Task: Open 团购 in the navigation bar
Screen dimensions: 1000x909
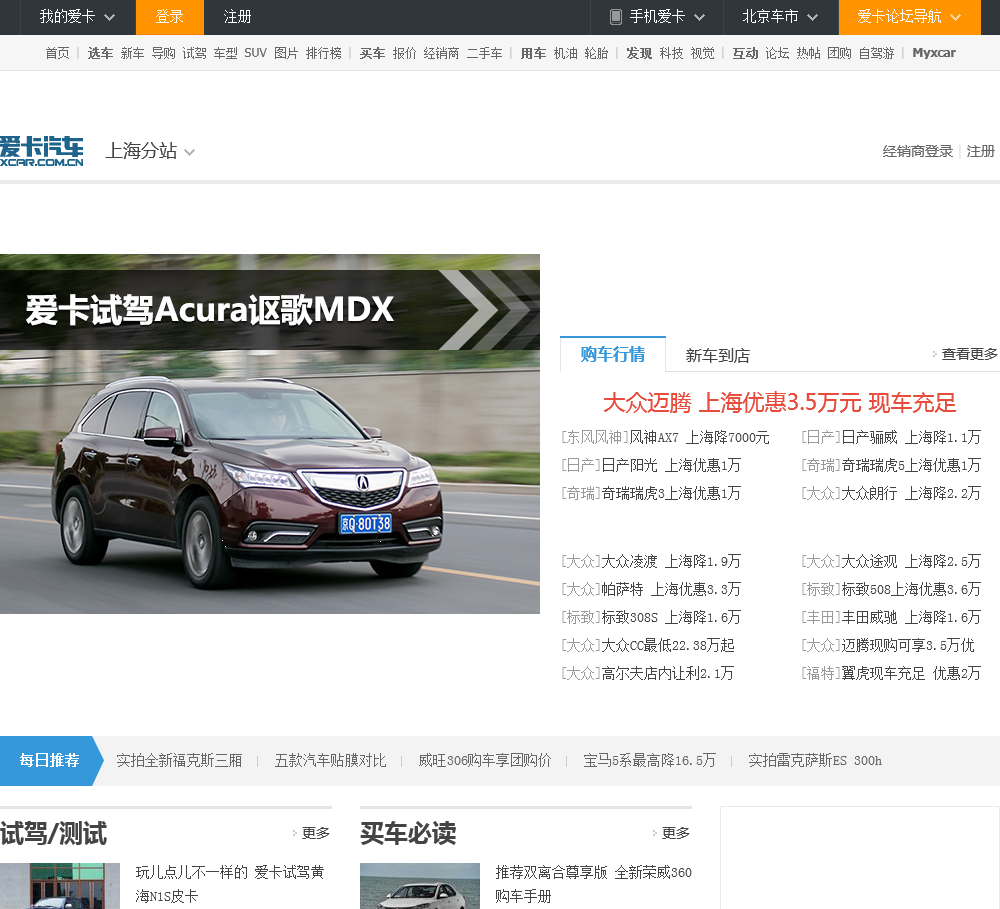Action: (x=839, y=53)
